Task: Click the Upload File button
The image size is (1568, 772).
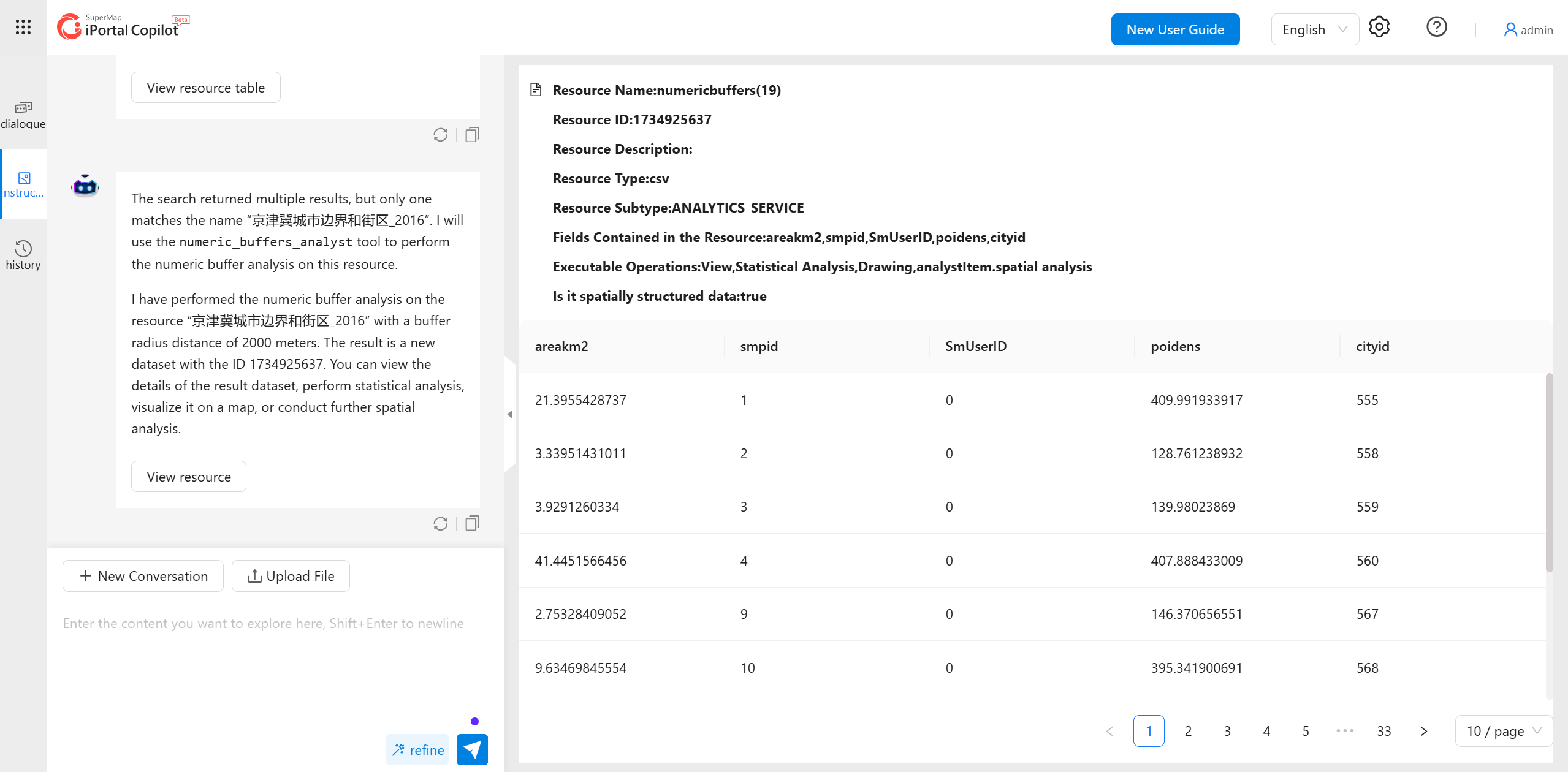Action: [291, 576]
